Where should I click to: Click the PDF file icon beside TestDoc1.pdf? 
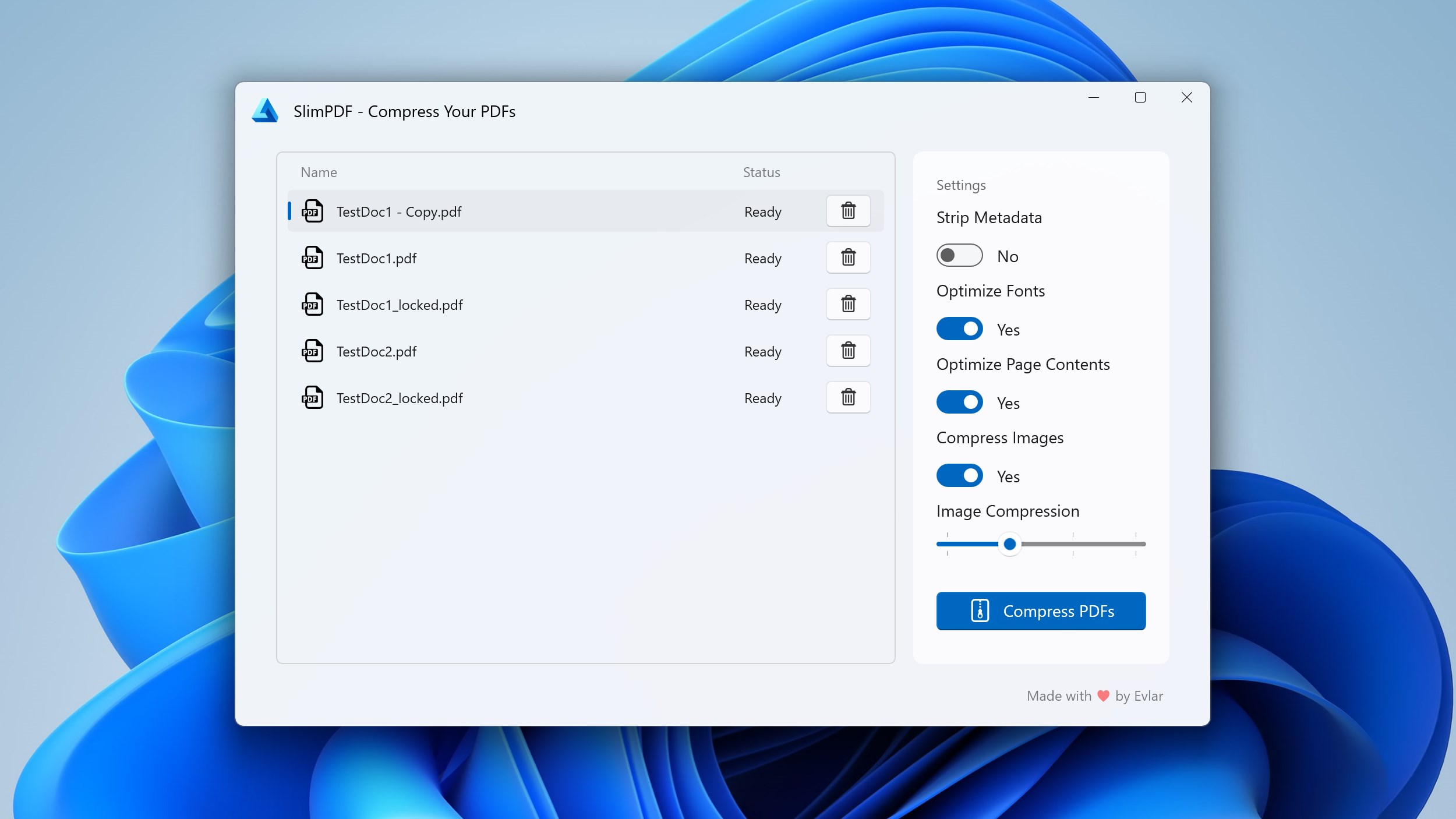coord(312,258)
